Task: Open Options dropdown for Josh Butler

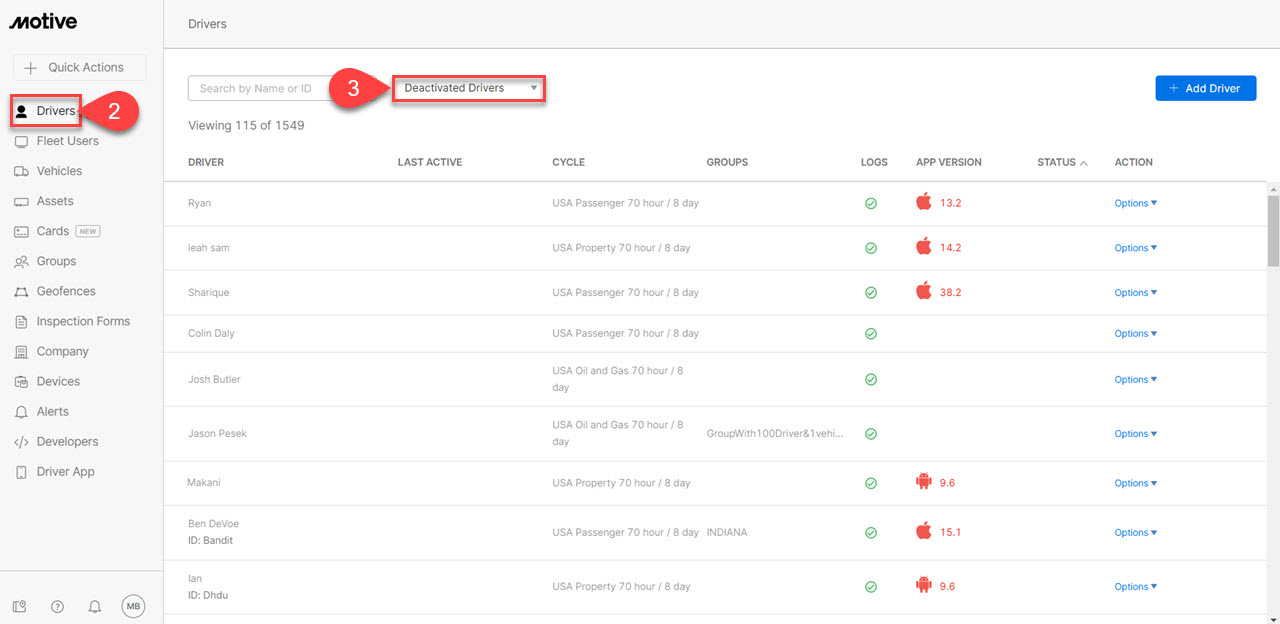Action: pos(1135,380)
